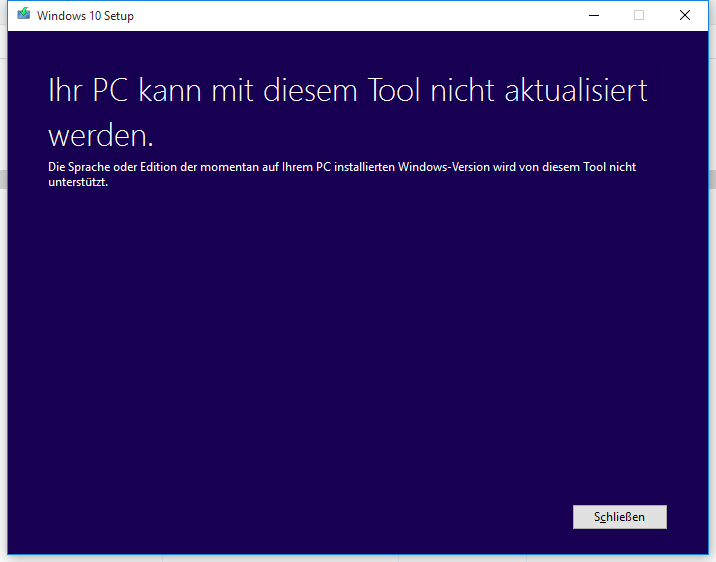716x562 pixels.
Task: Click the Schließen button
Action: click(620, 517)
